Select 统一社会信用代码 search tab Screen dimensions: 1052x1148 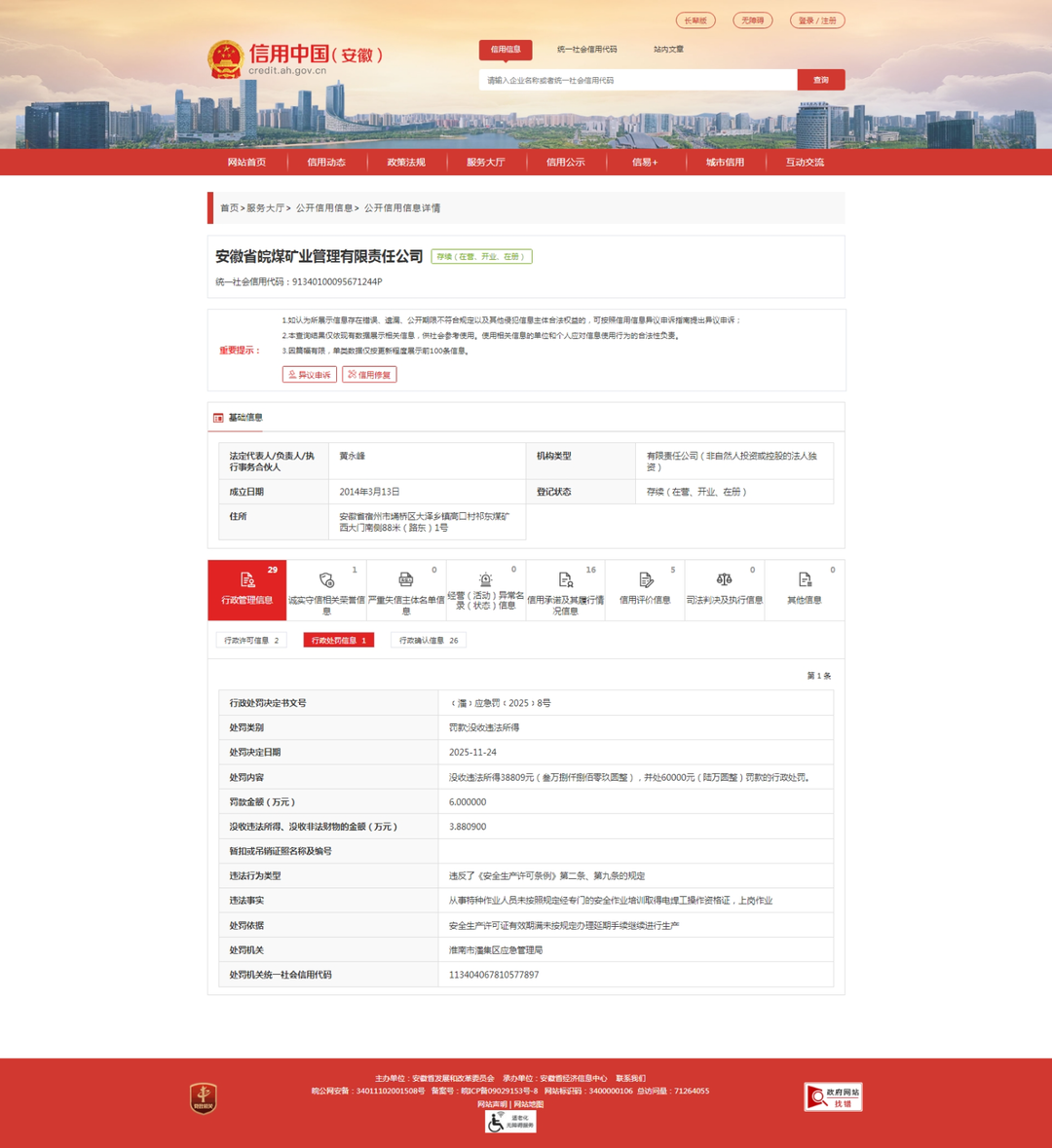[x=586, y=50]
